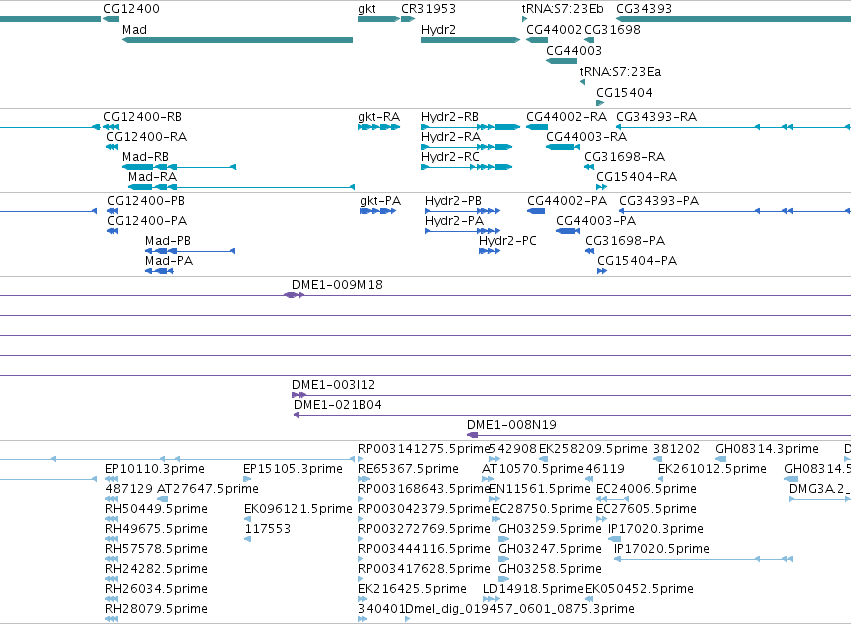Click protein CG44003-PA label
This screenshot has width=851, height=624.
point(596,221)
